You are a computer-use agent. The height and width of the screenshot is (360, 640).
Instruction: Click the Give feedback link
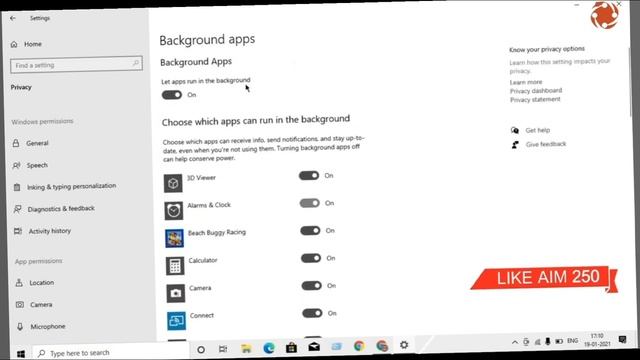point(546,144)
